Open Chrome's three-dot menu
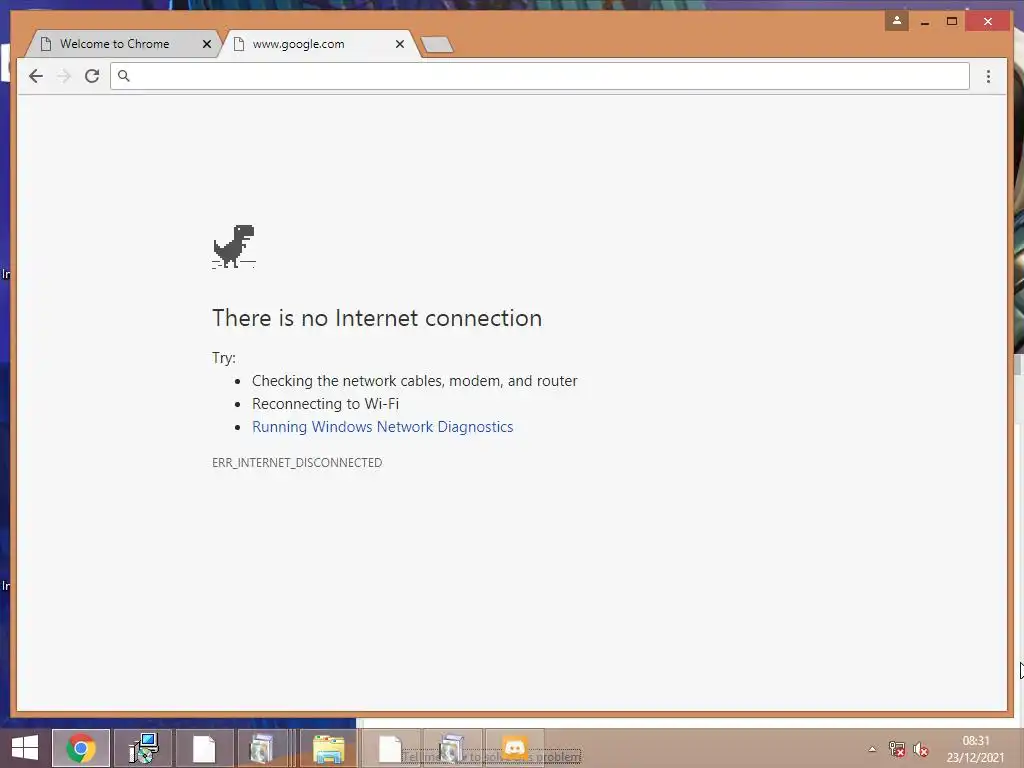1024x768 pixels. click(x=988, y=76)
